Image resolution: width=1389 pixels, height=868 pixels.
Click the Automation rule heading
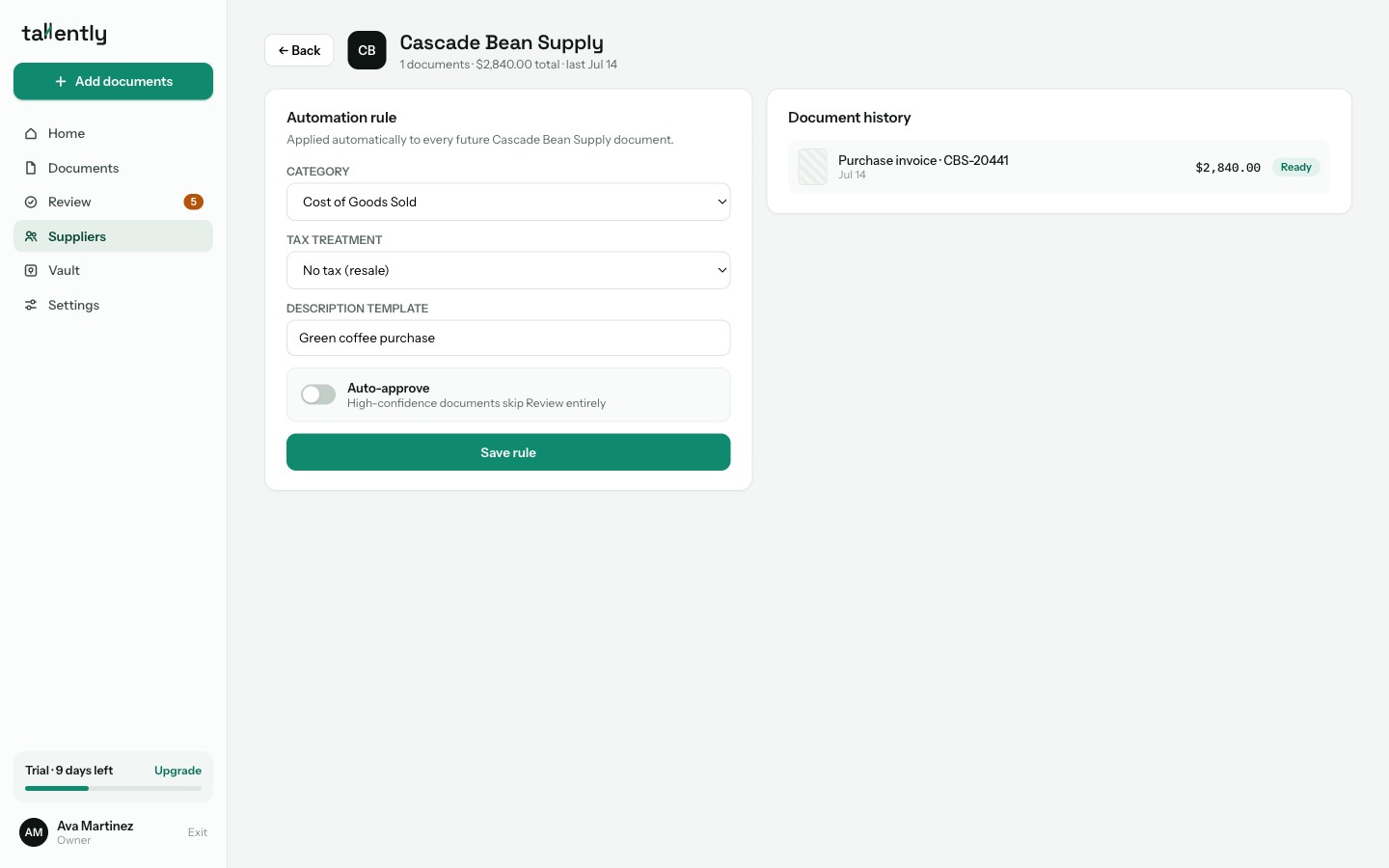coord(341,118)
